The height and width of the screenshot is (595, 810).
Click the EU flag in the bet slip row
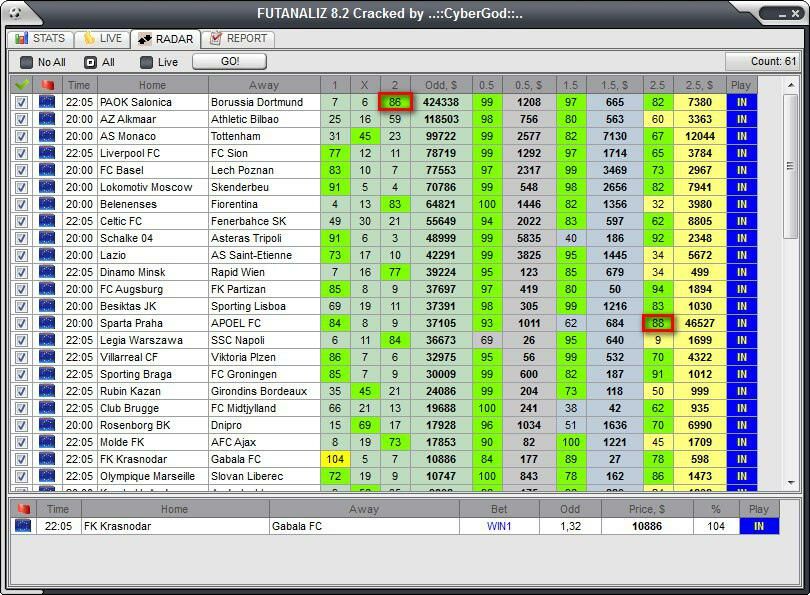[23, 526]
